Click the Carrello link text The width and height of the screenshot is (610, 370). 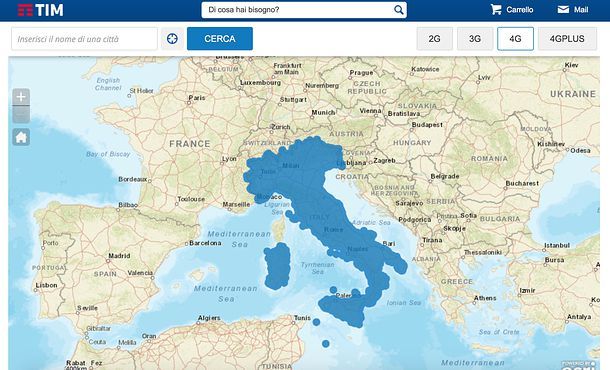[520, 10]
